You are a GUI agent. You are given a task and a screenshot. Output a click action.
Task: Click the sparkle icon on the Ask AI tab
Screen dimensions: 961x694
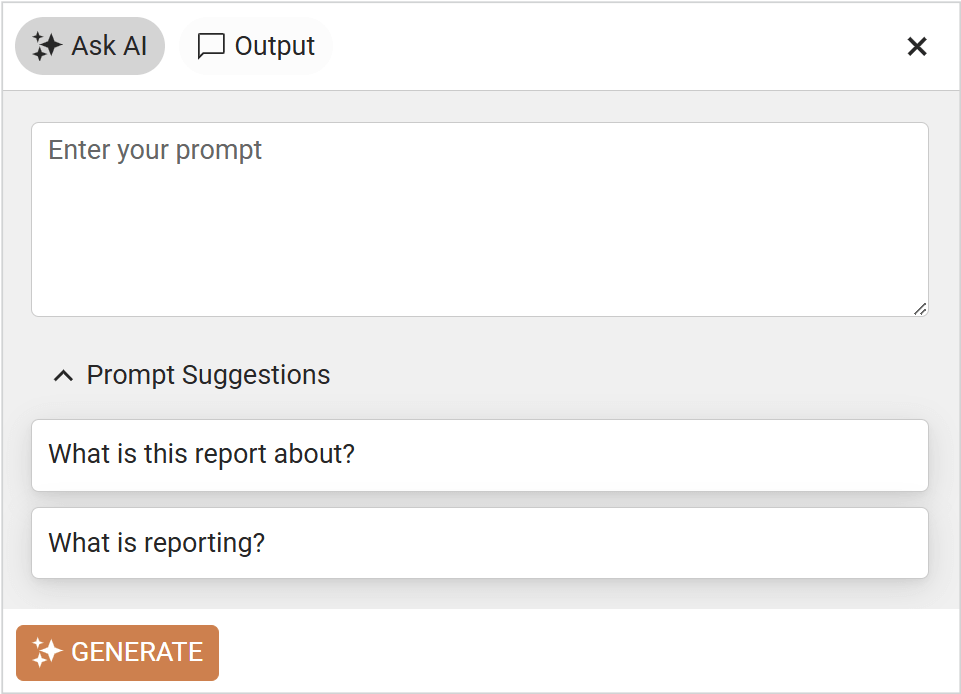(46, 45)
